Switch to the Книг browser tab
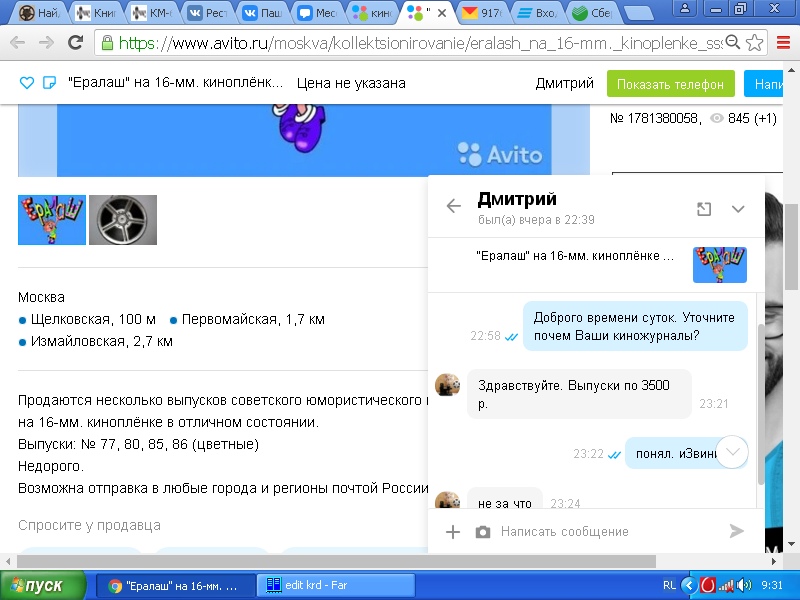Viewport: 800px width, 600px height. (97, 13)
